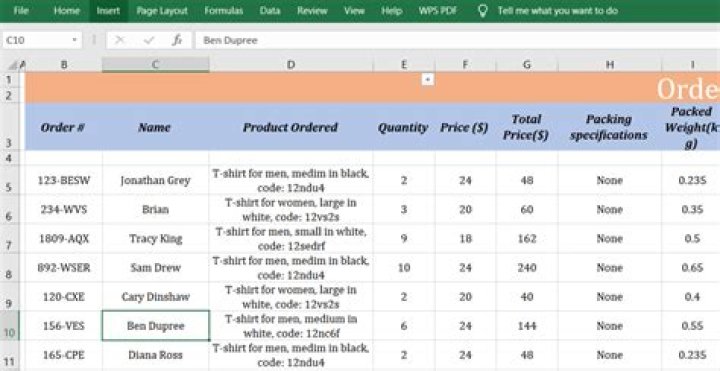Select product cell with code 12nc6f
Image resolution: width=720 pixels, height=371 pixels.
coord(291,326)
